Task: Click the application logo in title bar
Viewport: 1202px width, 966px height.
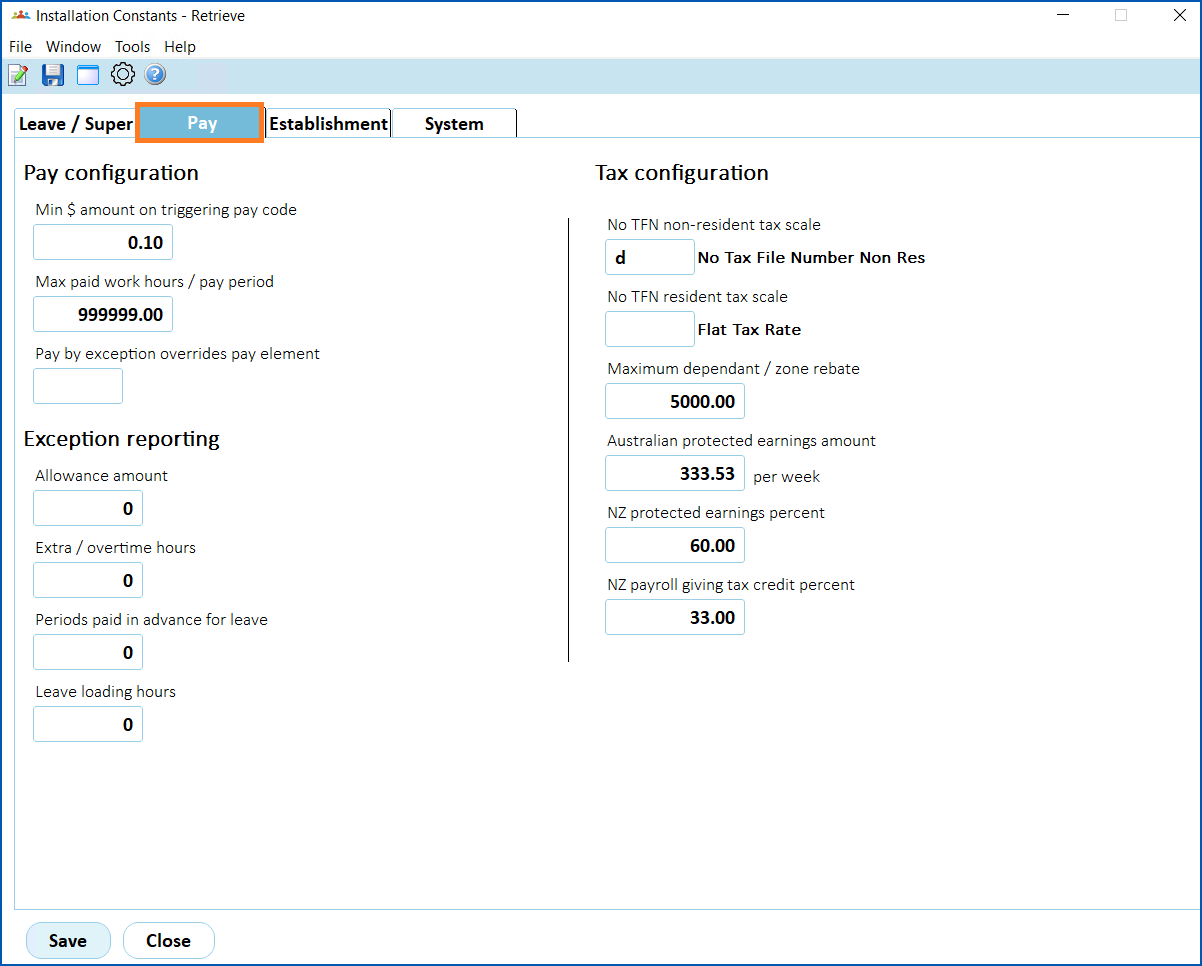Action: click(20, 16)
